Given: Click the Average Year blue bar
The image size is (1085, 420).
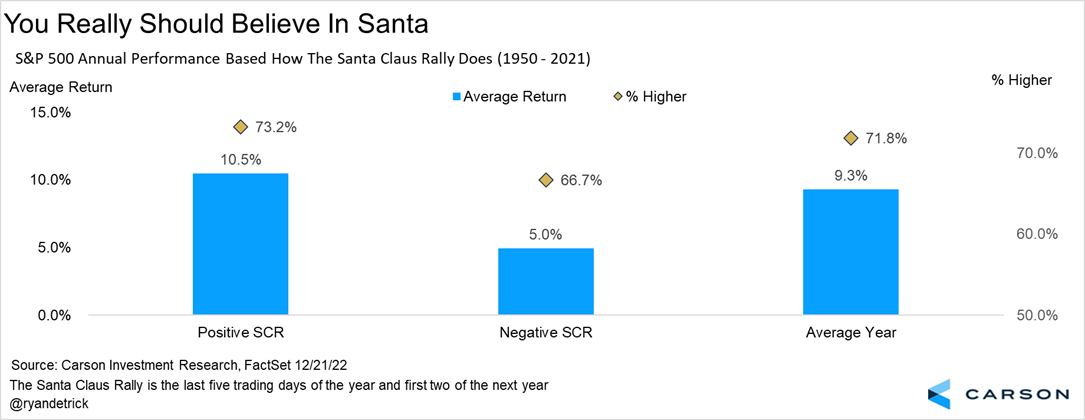Looking at the screenshot, I should click(851, 252).
